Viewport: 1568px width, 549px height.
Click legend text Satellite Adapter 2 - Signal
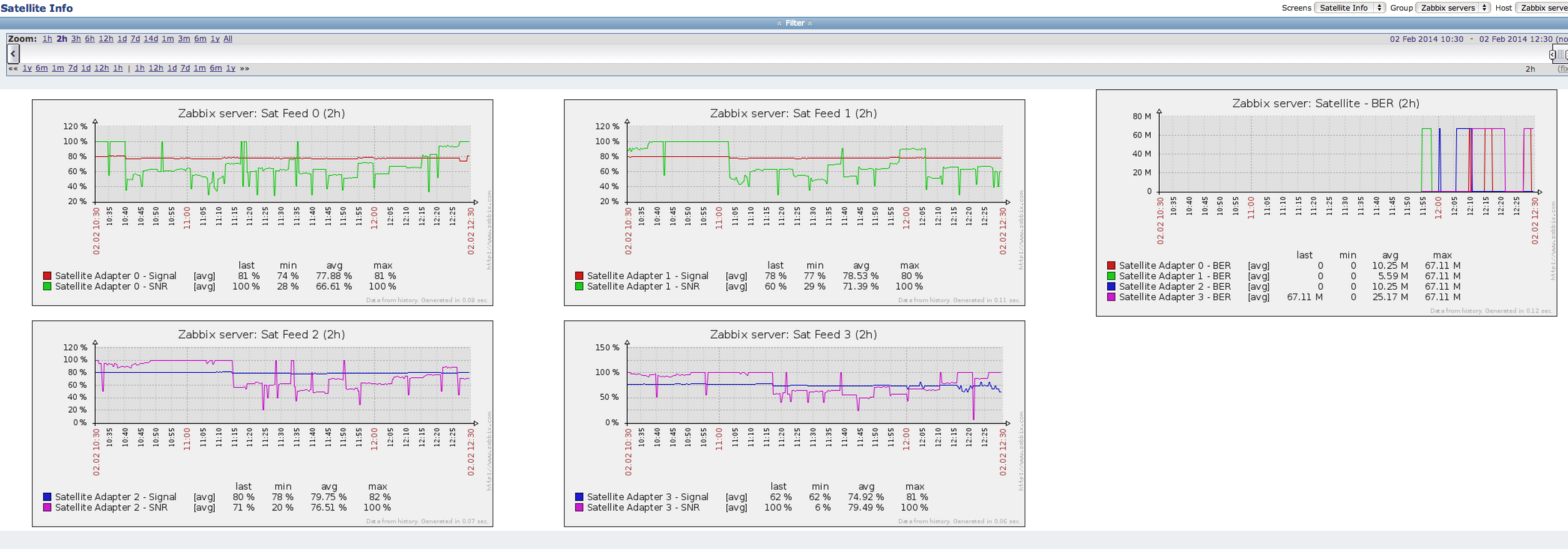(x=116, y=497)
